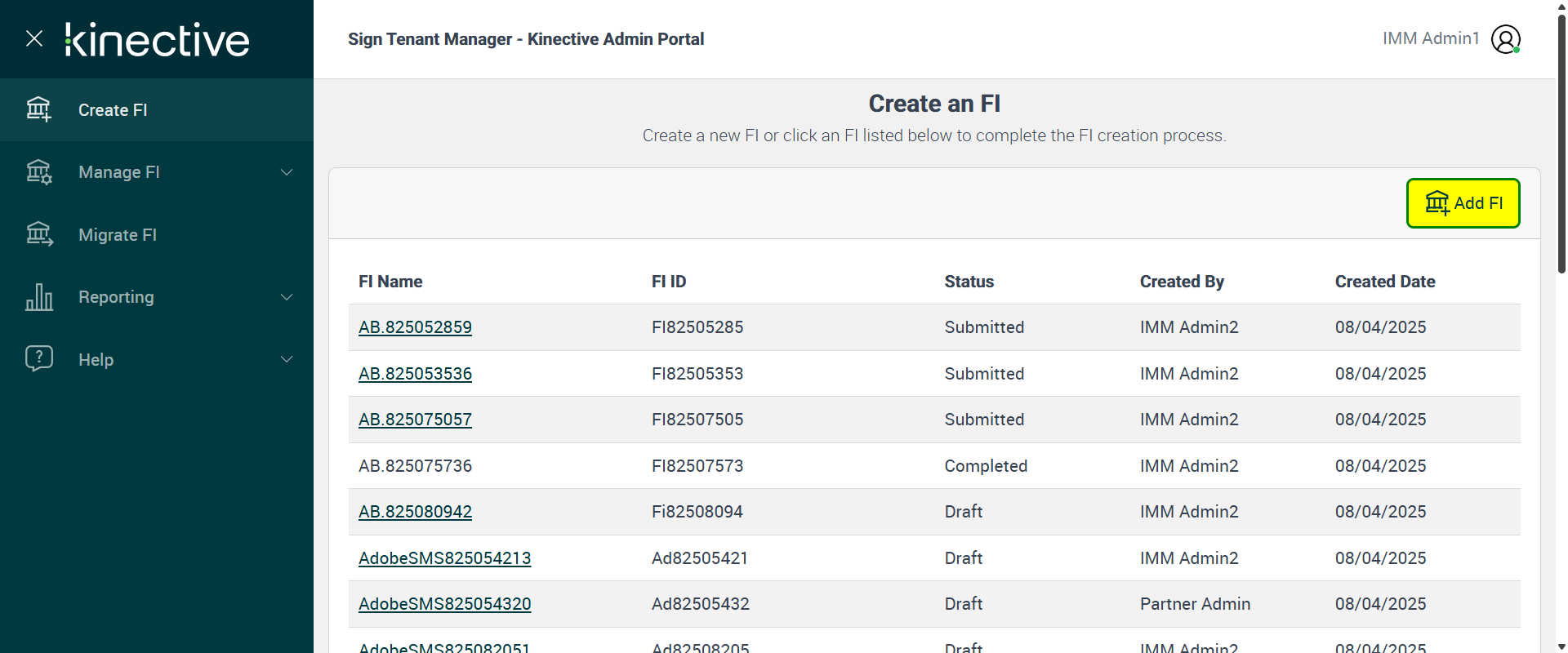Image resolution: width=1568 pixels, height=653 pixels.
Task: Click the Manage FI gear-bank icon
Action: (38, 172)
